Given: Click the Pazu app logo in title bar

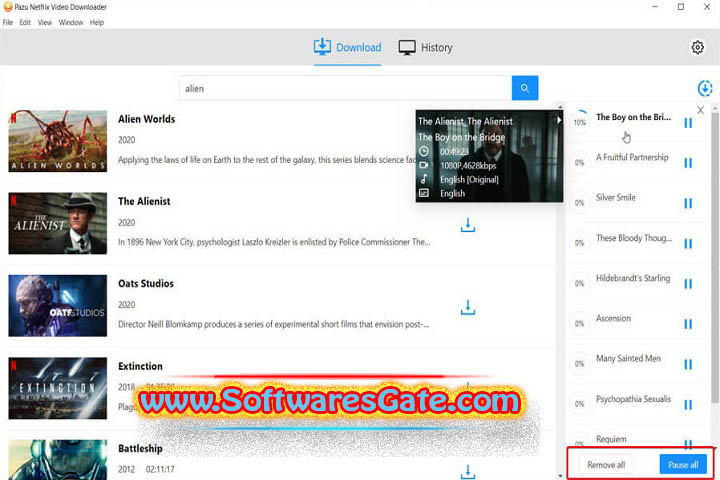Looking at the screenshot, I should pos(7,7).
